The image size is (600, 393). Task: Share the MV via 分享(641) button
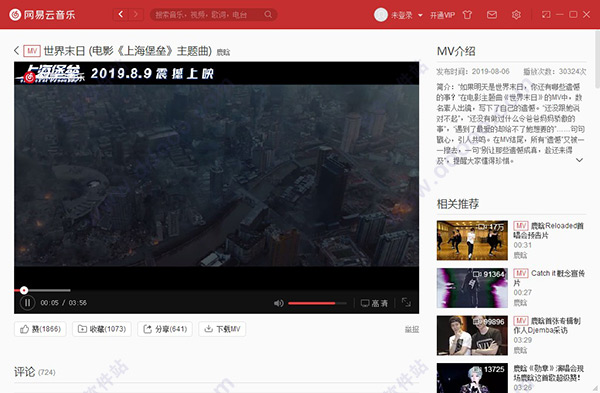click(165, 329)
